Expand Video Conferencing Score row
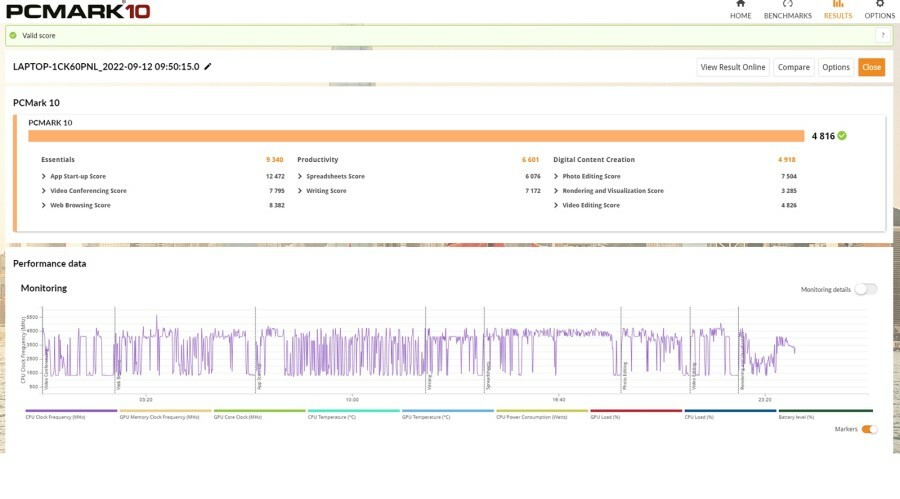This screenshot has width=900, height=499. click(x=44, y=191)
